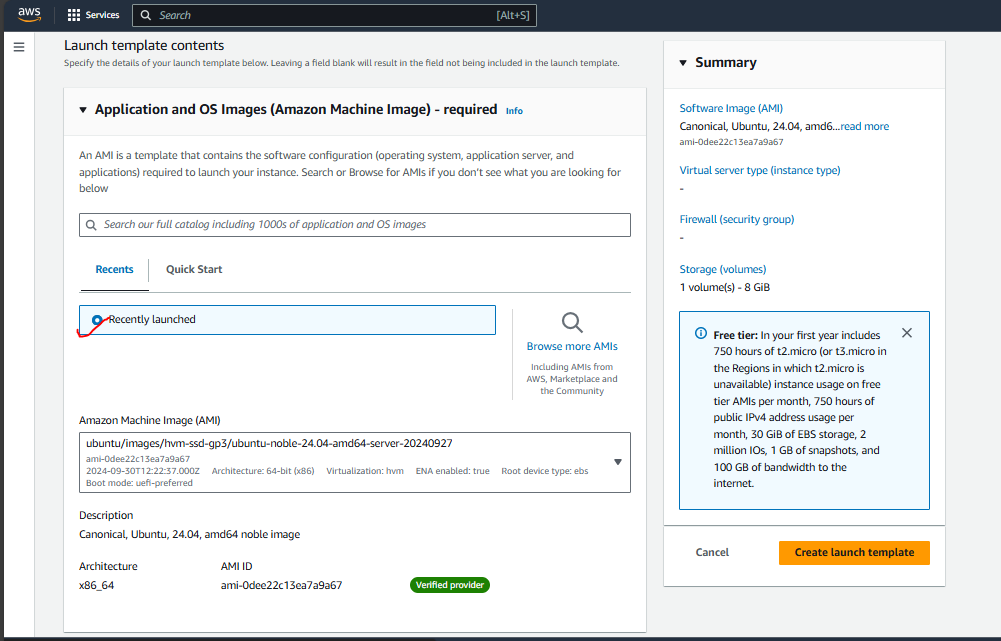Click the AMI catalog search magnifier icon
This screenshot has height=641, width=1001.
tap(91, 225)
